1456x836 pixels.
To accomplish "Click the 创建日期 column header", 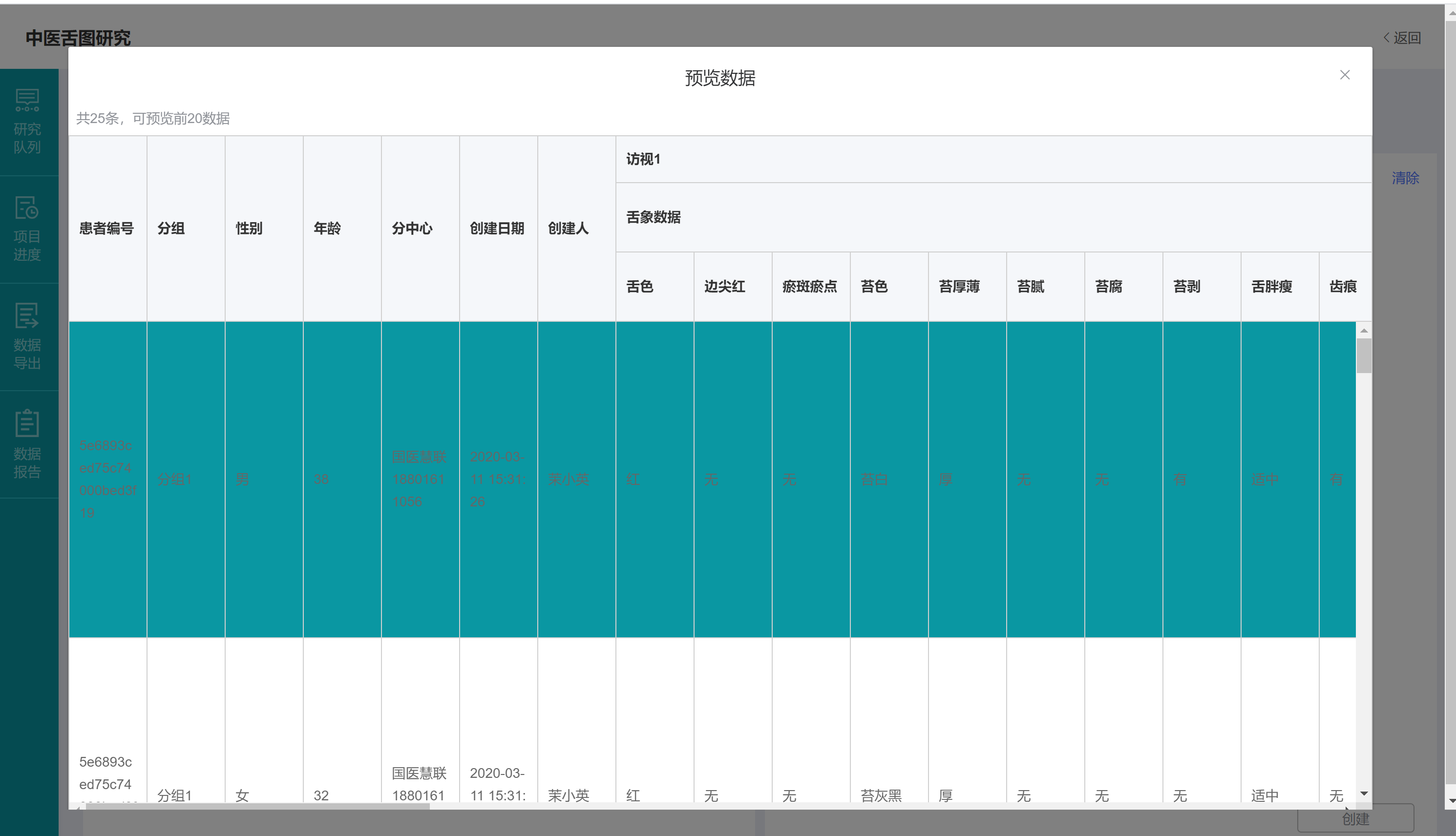I will pyautogui.click(x=497, y=229).
